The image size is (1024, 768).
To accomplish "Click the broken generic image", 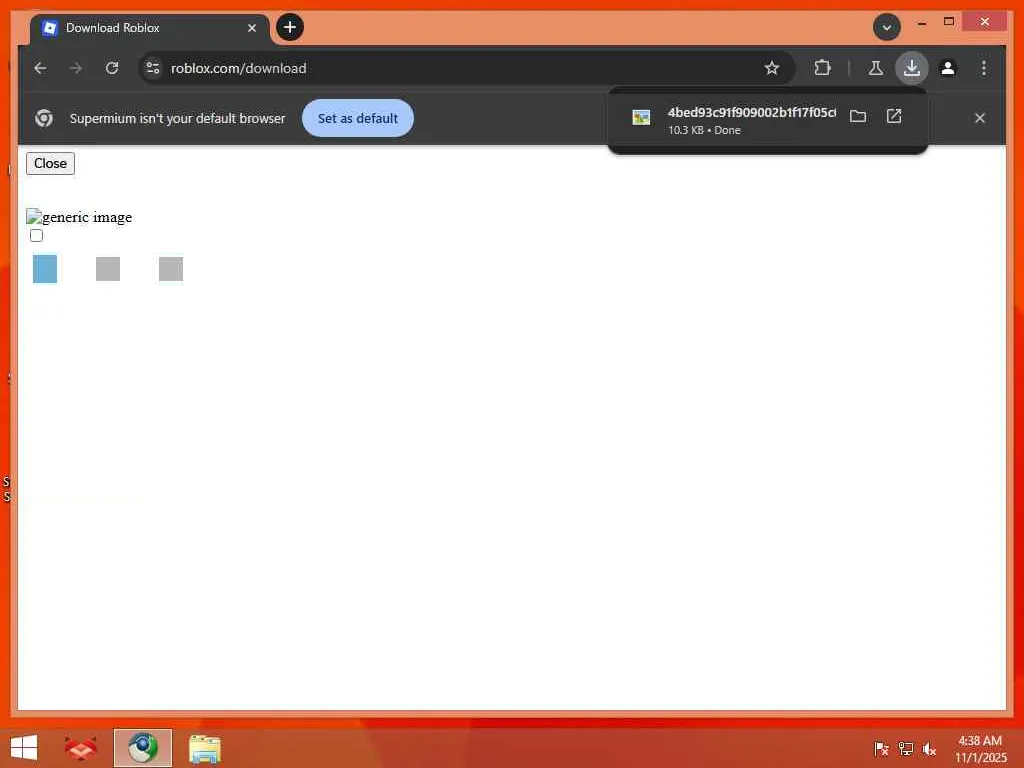I will pyautogui.click(x=79, y=217).
